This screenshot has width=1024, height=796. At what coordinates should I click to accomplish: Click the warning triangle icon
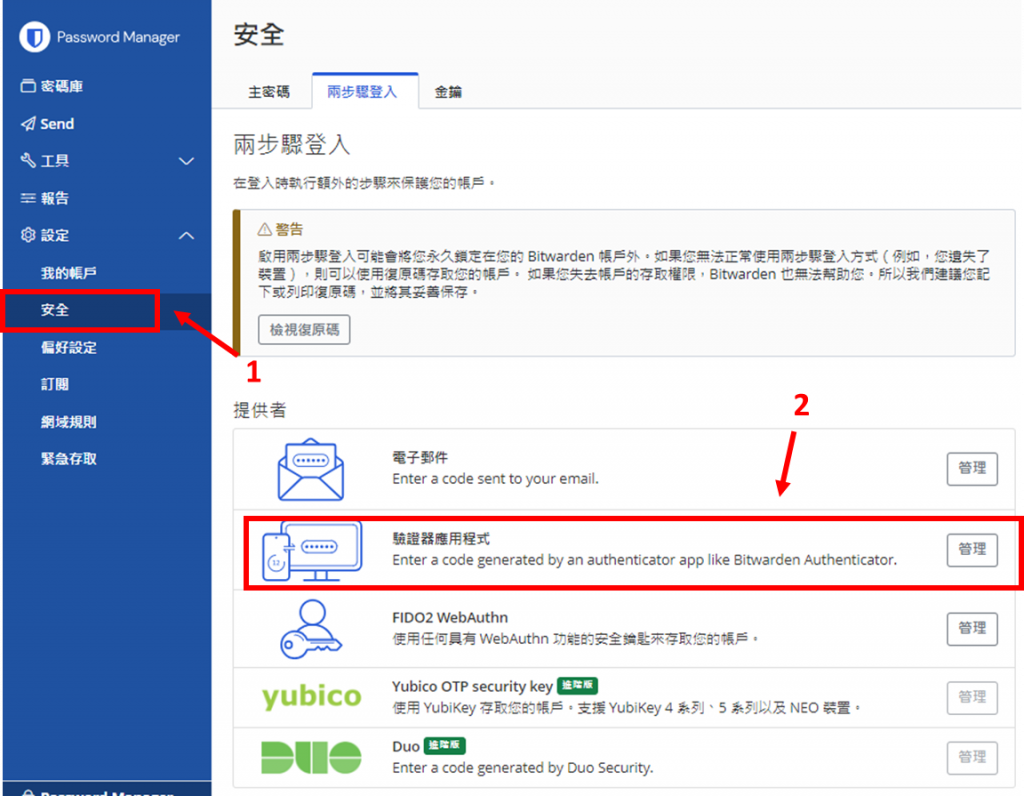[x=264, y=229]
